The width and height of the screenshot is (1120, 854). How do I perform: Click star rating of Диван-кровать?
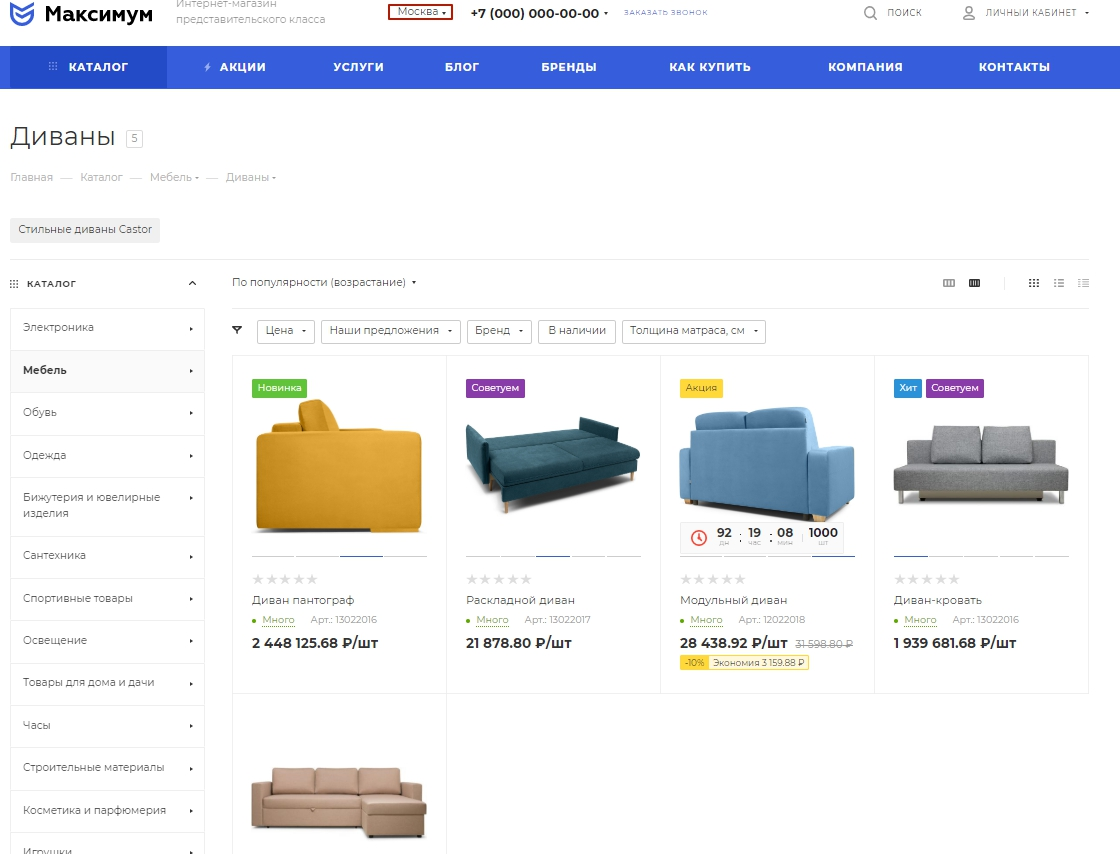coord(926,579)
